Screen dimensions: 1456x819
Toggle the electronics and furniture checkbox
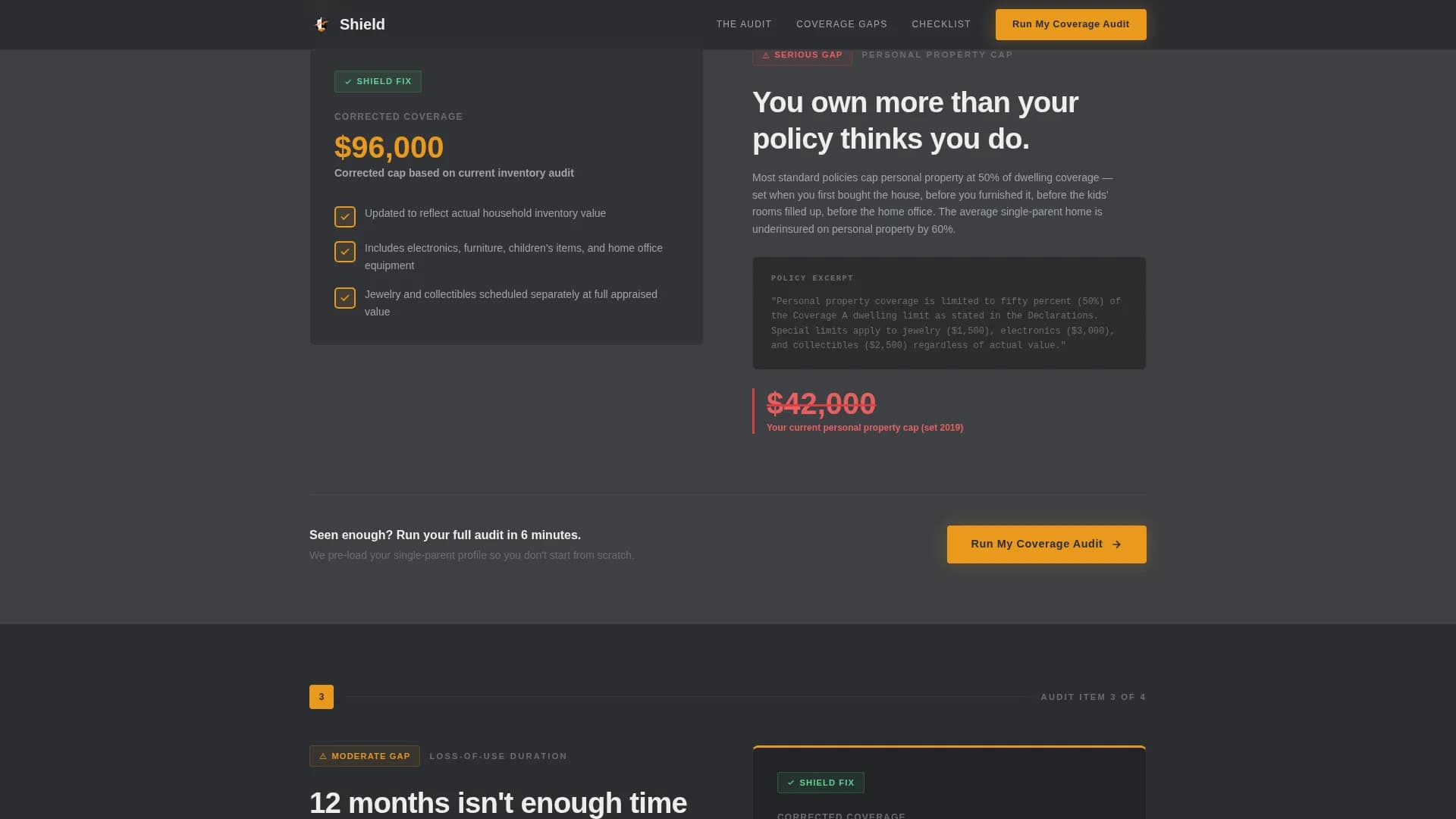(x=345, y=252)
